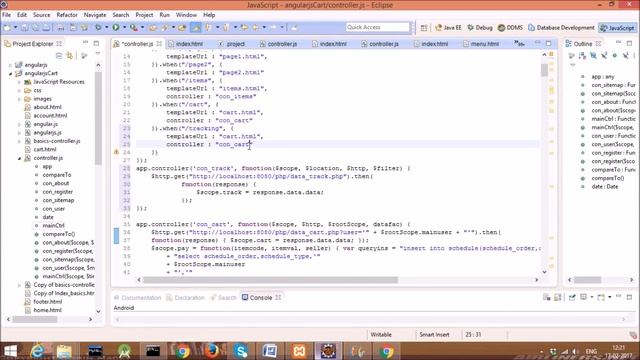Open the Project menu

click(144, 15)
